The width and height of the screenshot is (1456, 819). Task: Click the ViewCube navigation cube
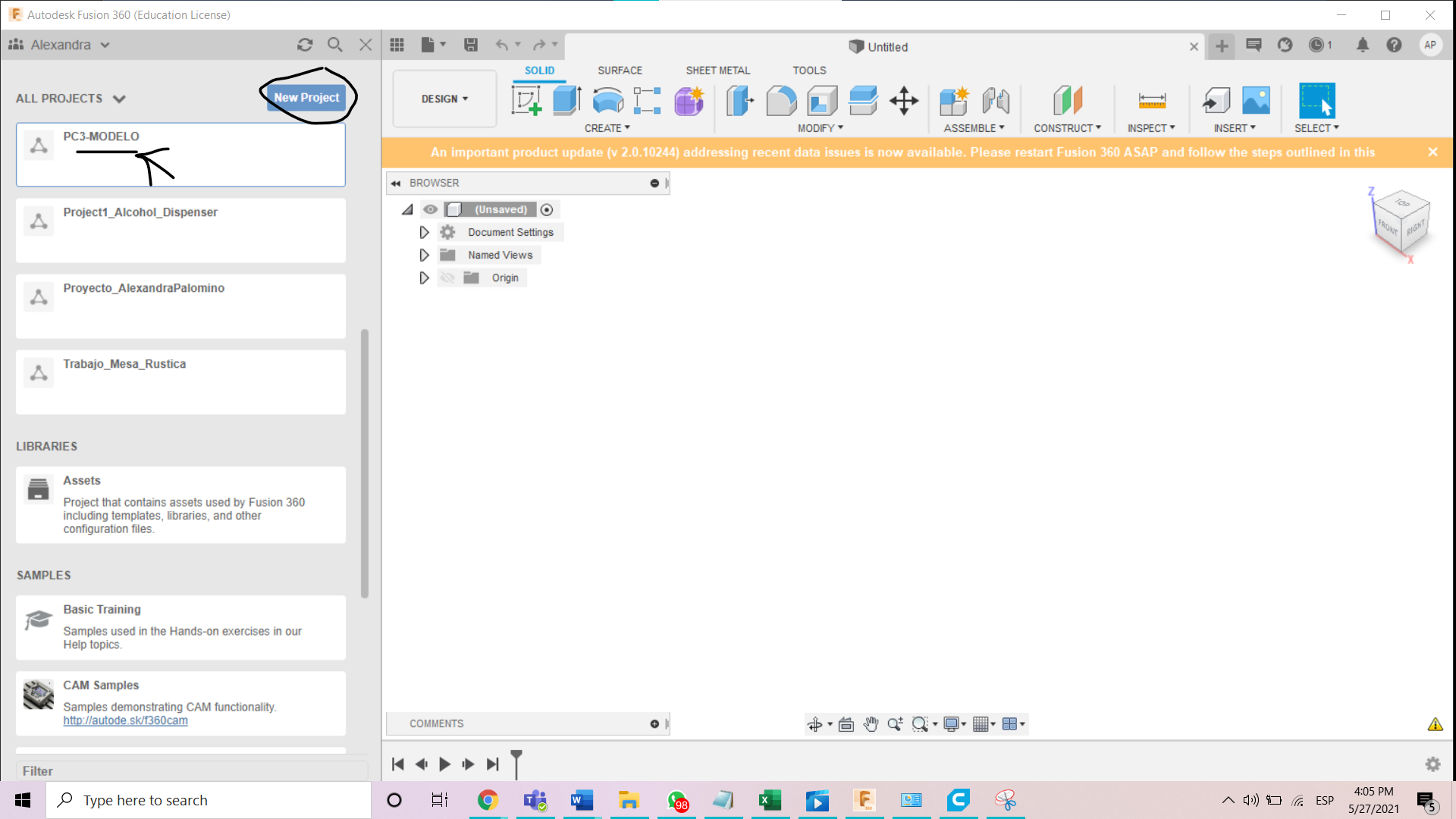pos(1401,221)
